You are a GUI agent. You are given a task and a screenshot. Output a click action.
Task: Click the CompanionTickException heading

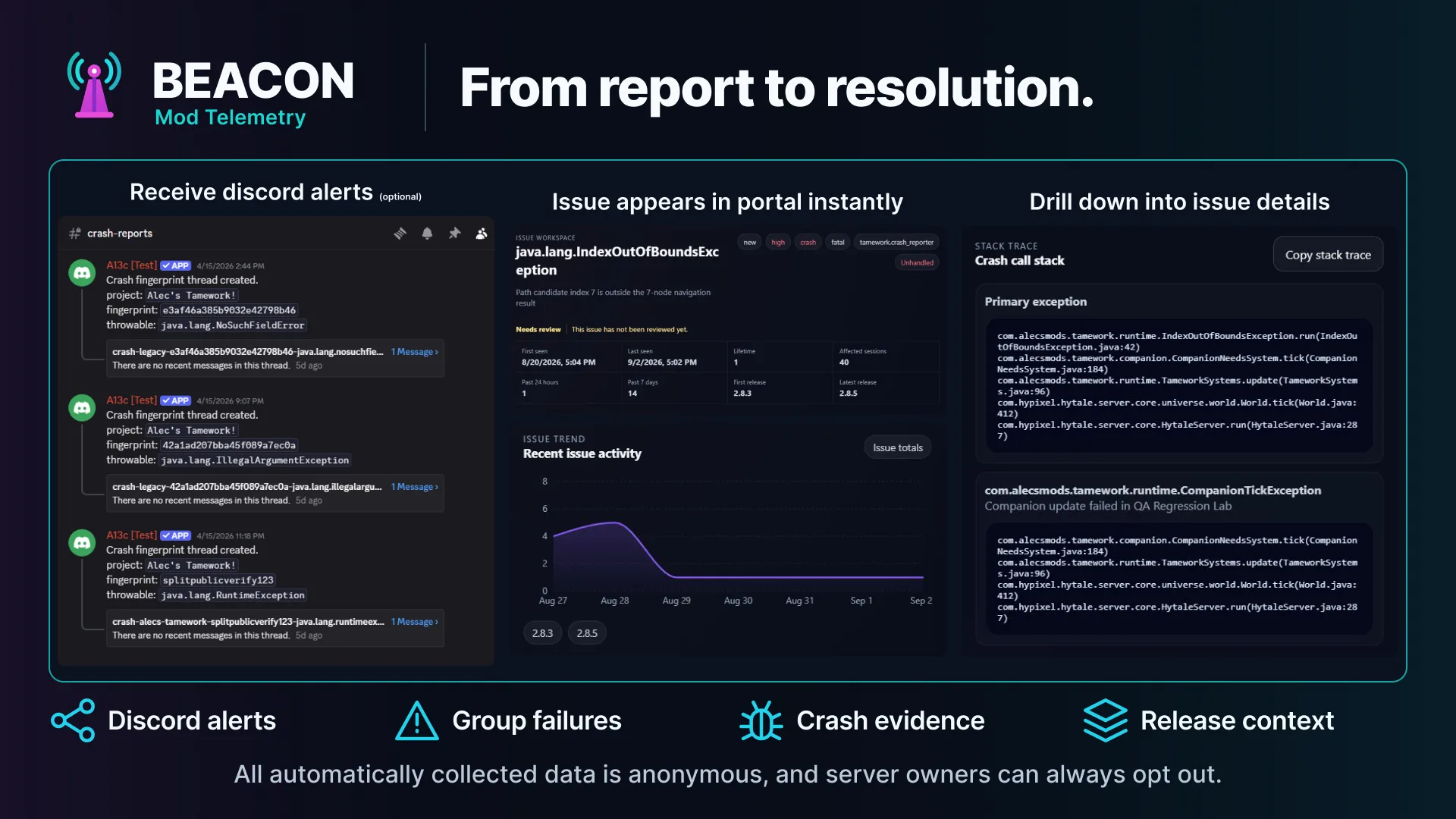(1153, 491)
